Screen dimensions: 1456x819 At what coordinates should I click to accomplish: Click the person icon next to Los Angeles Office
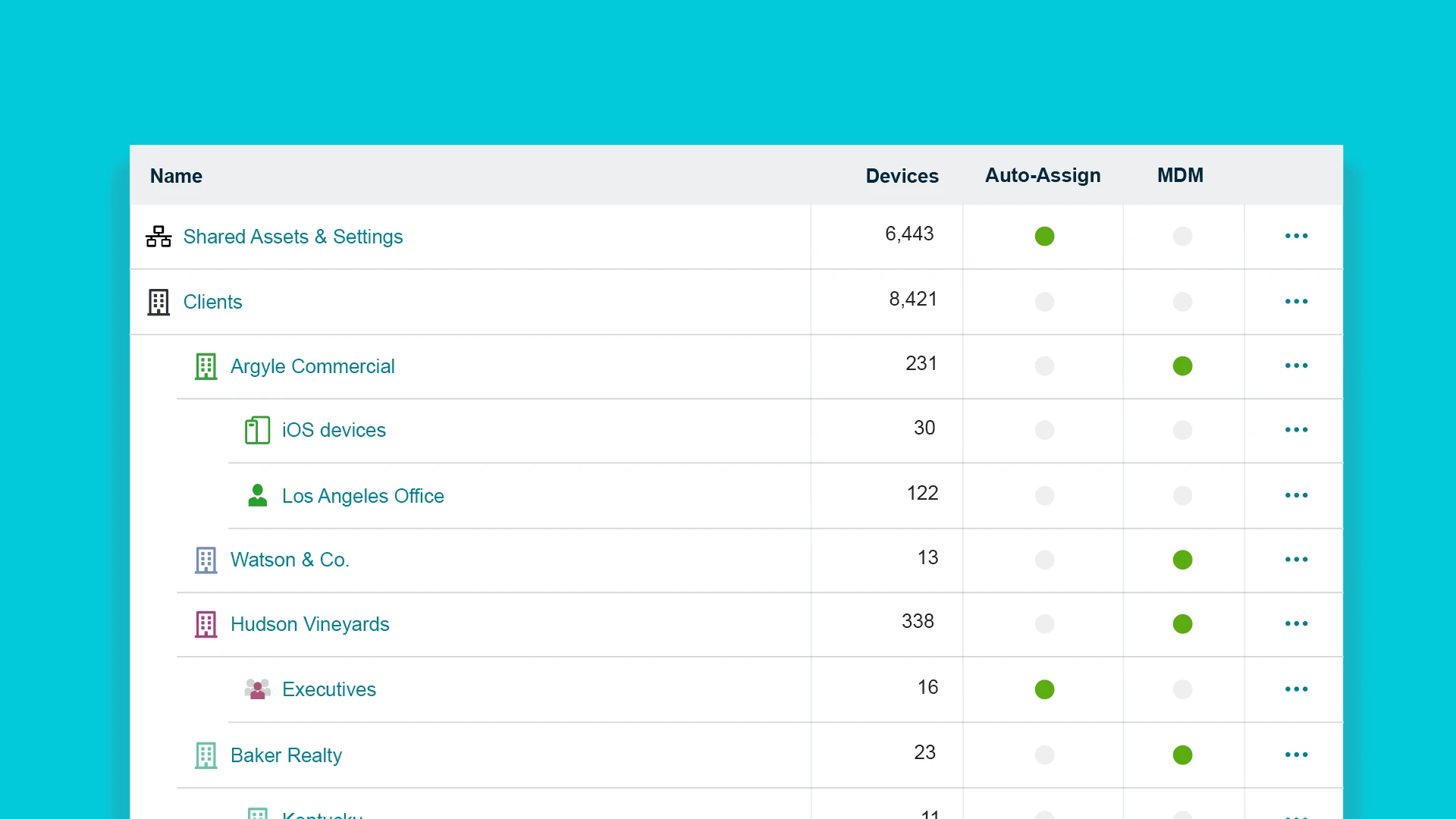[x=257, y=495]
